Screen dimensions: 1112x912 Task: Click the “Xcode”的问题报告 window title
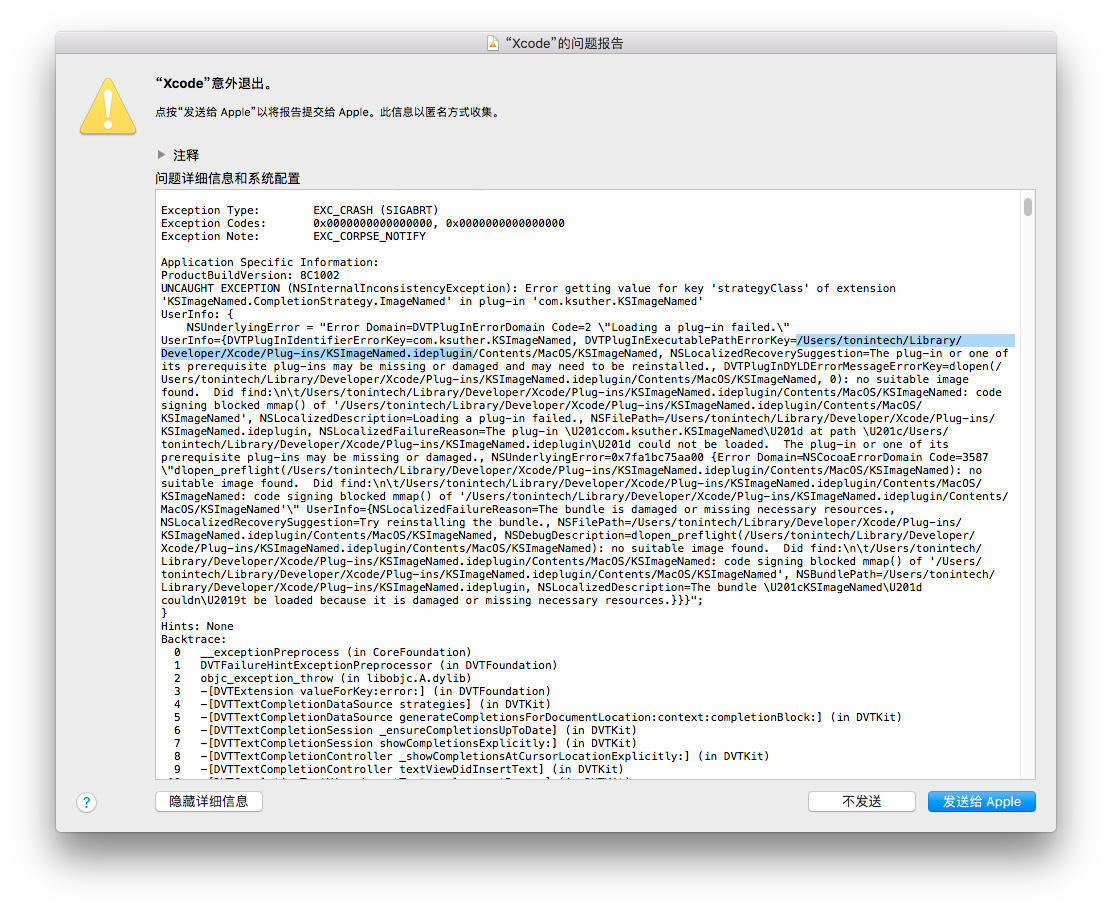[564, 43]
